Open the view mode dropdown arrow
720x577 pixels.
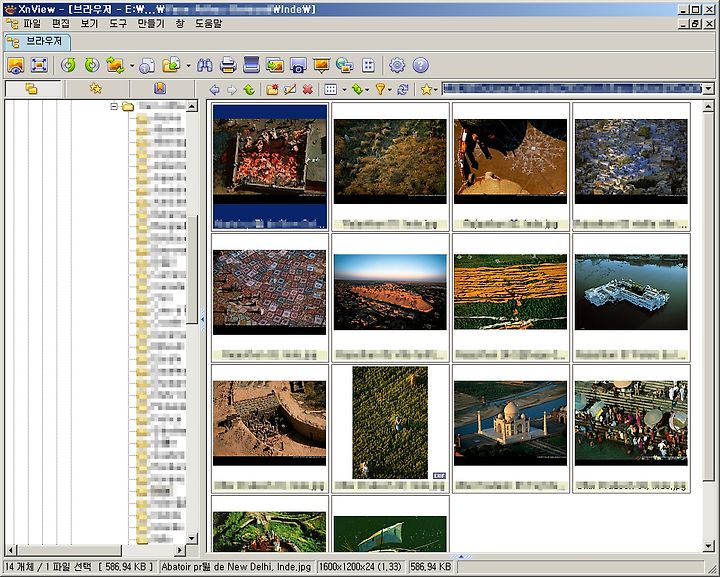[344, 90]
